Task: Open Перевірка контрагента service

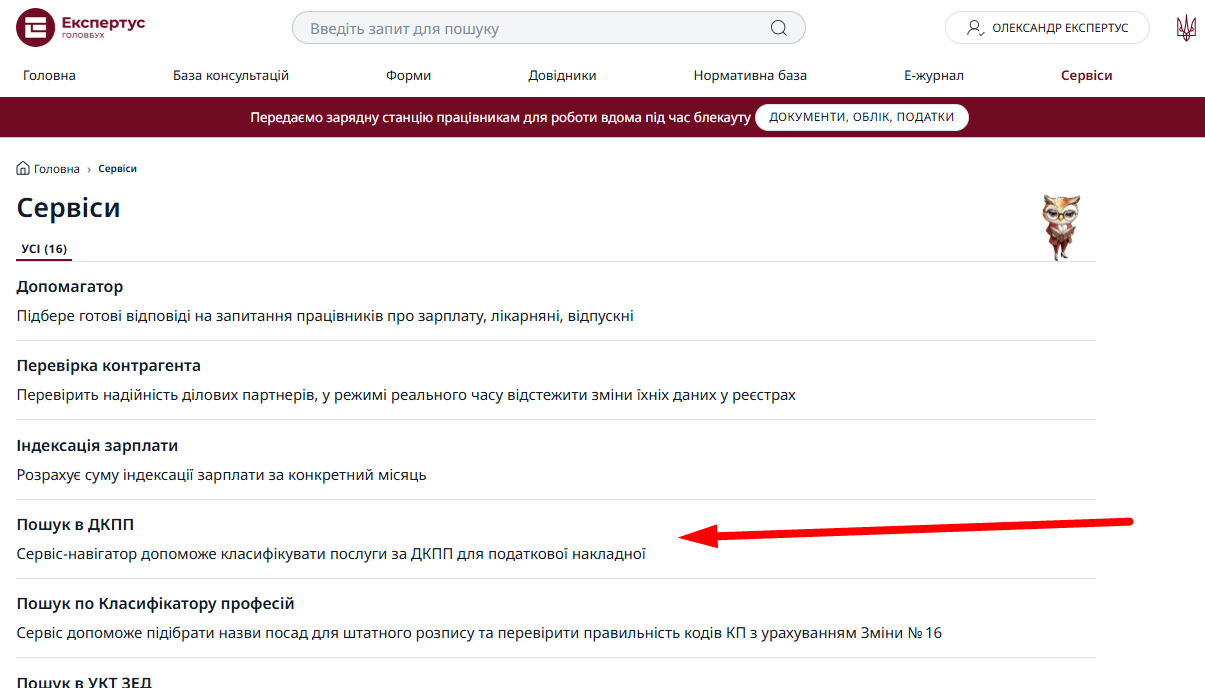Action: point(109,366)
